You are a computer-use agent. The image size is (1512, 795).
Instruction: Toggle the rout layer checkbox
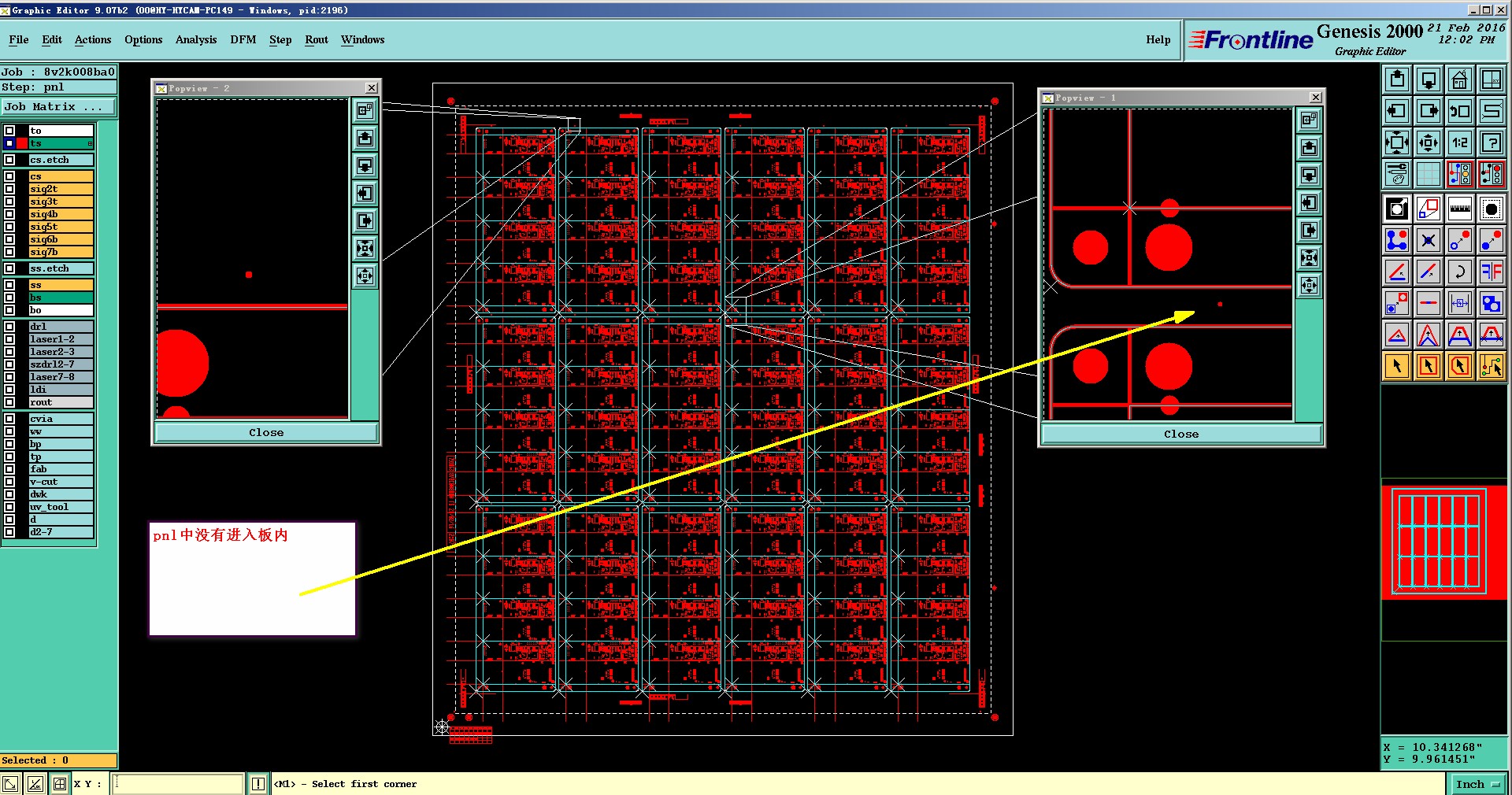click(9, 402)
